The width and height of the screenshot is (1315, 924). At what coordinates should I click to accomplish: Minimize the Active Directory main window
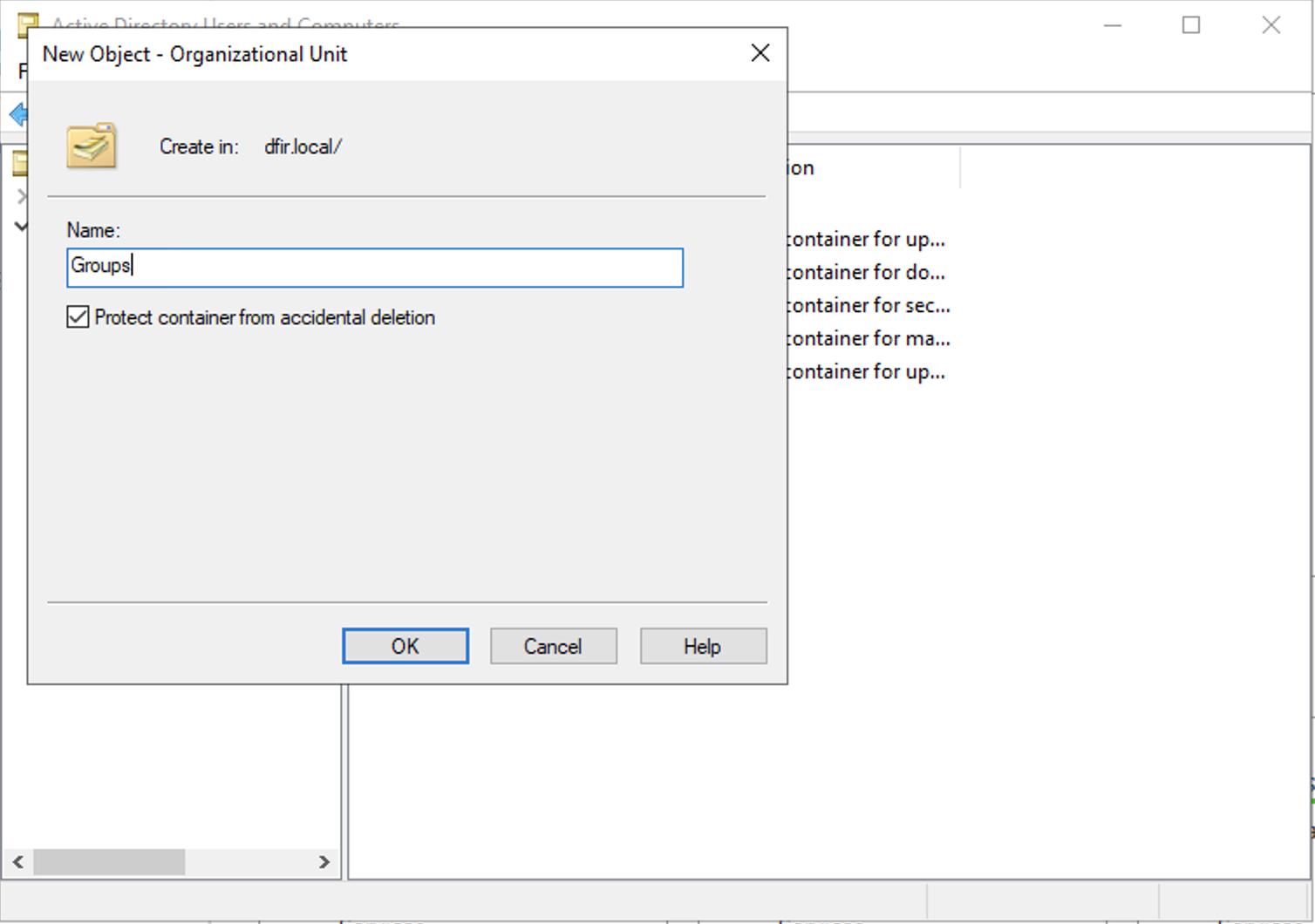click(x=1112, y=25)
